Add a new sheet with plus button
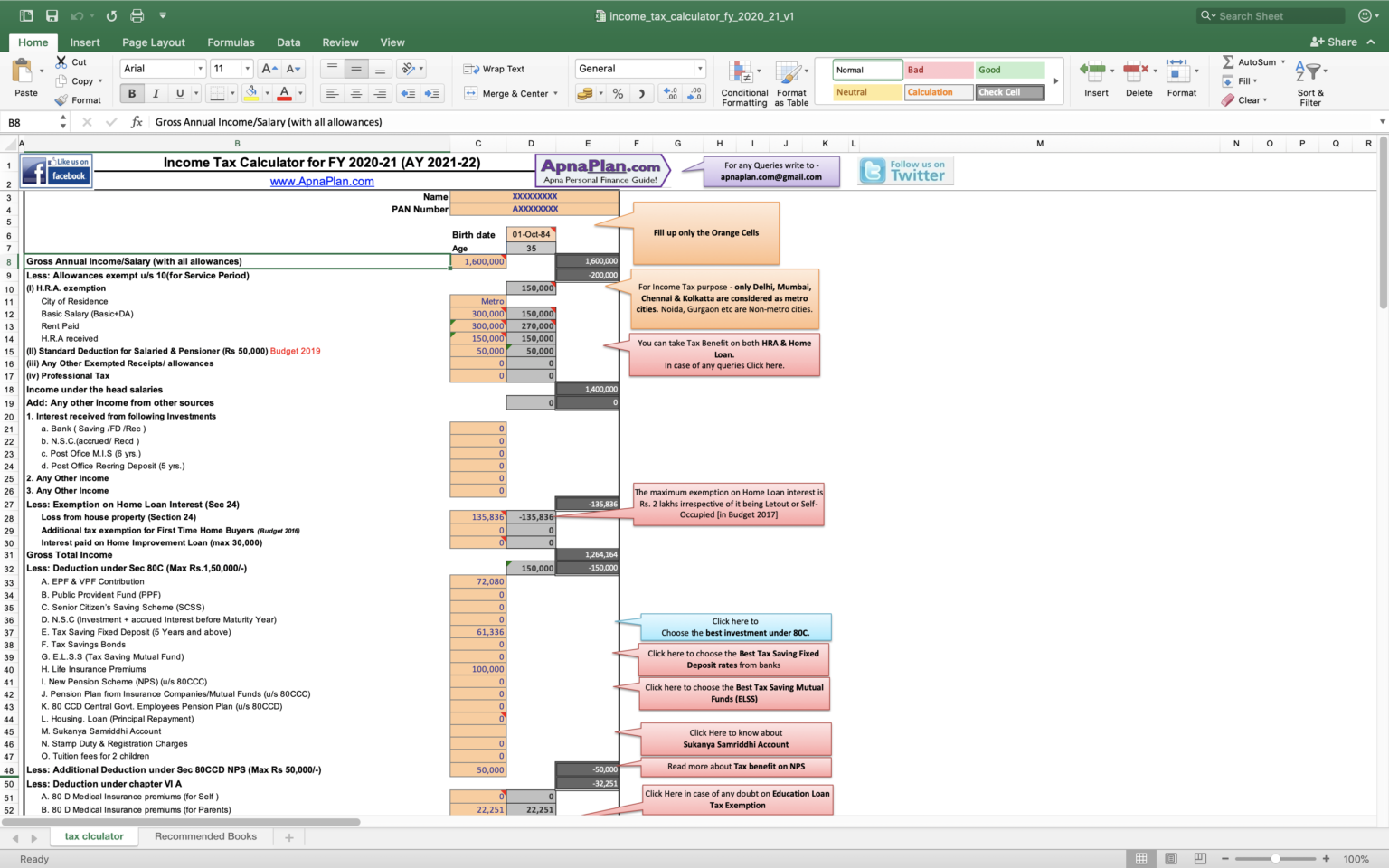Image resolution: width=1389 pixels, height=868 pixels. tap(289, 838)
